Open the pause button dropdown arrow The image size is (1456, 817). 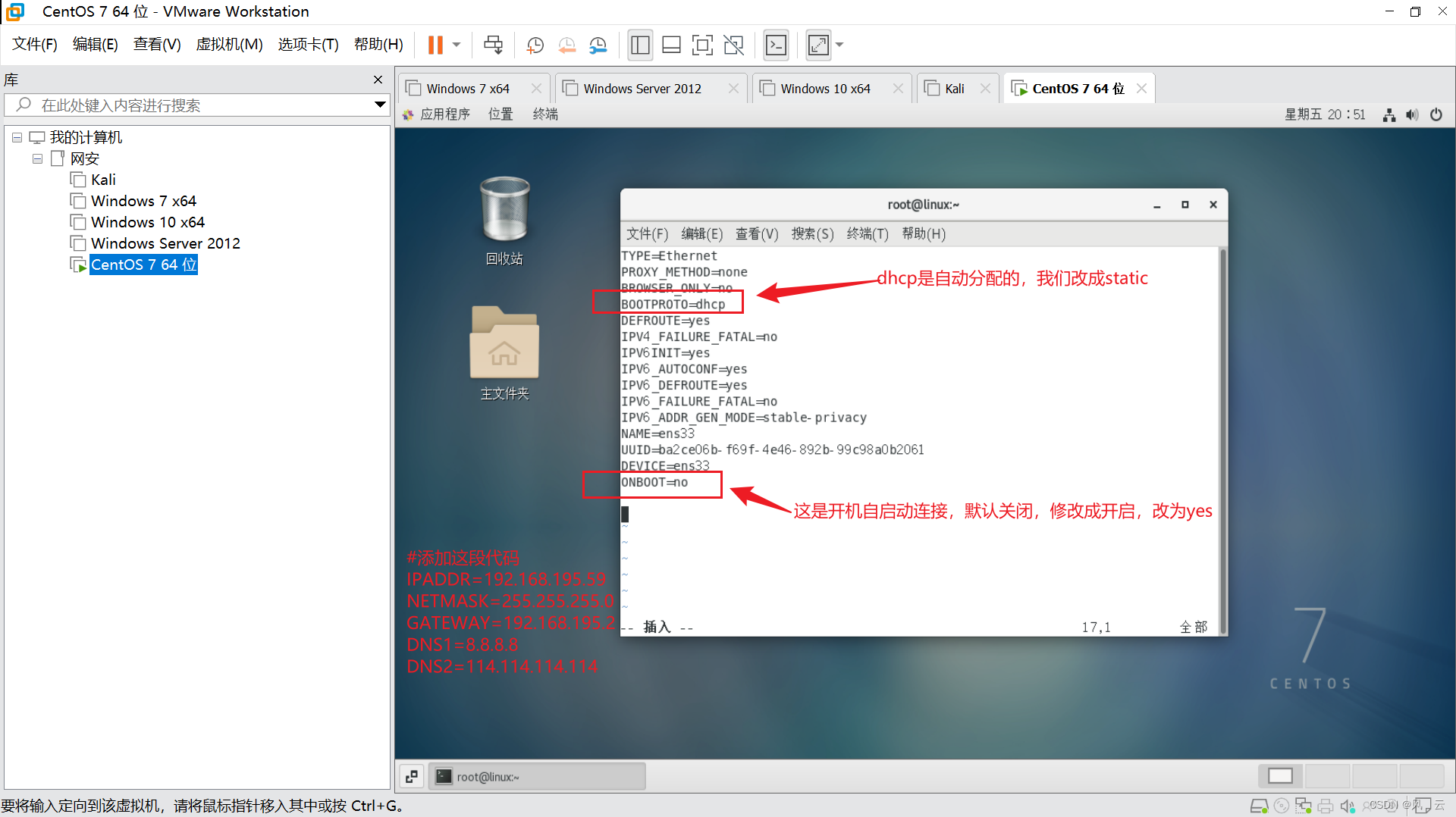click(x=457, y=45)
